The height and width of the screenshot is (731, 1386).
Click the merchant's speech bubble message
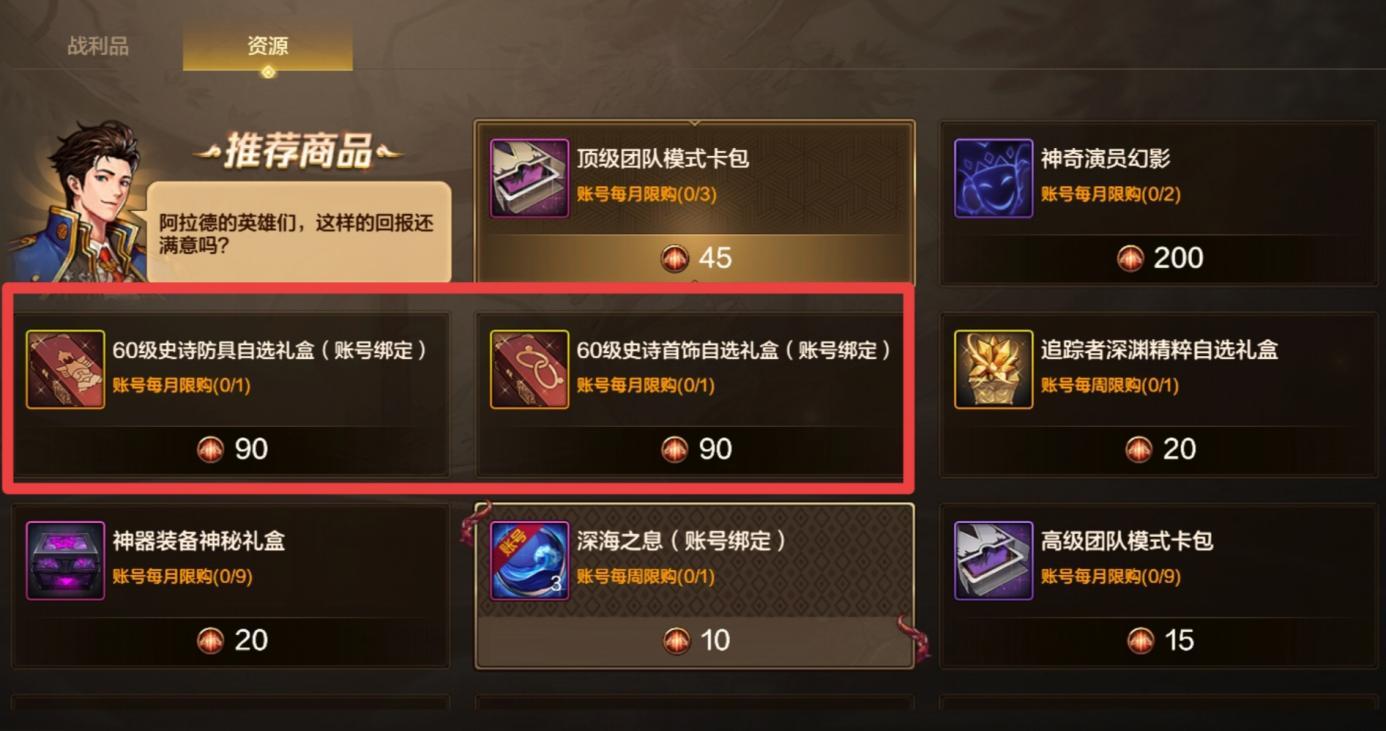tap(299, 232)
